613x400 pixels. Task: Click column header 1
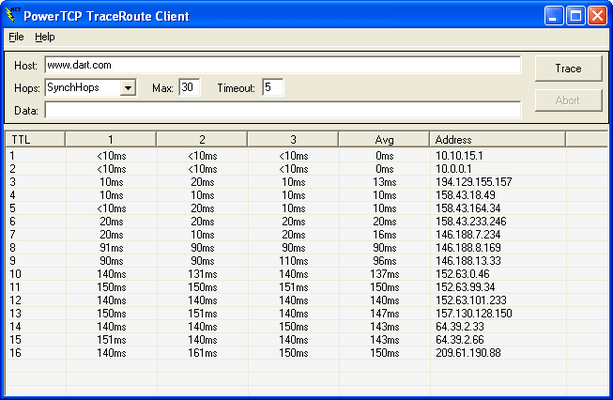[x=111, y=140]
